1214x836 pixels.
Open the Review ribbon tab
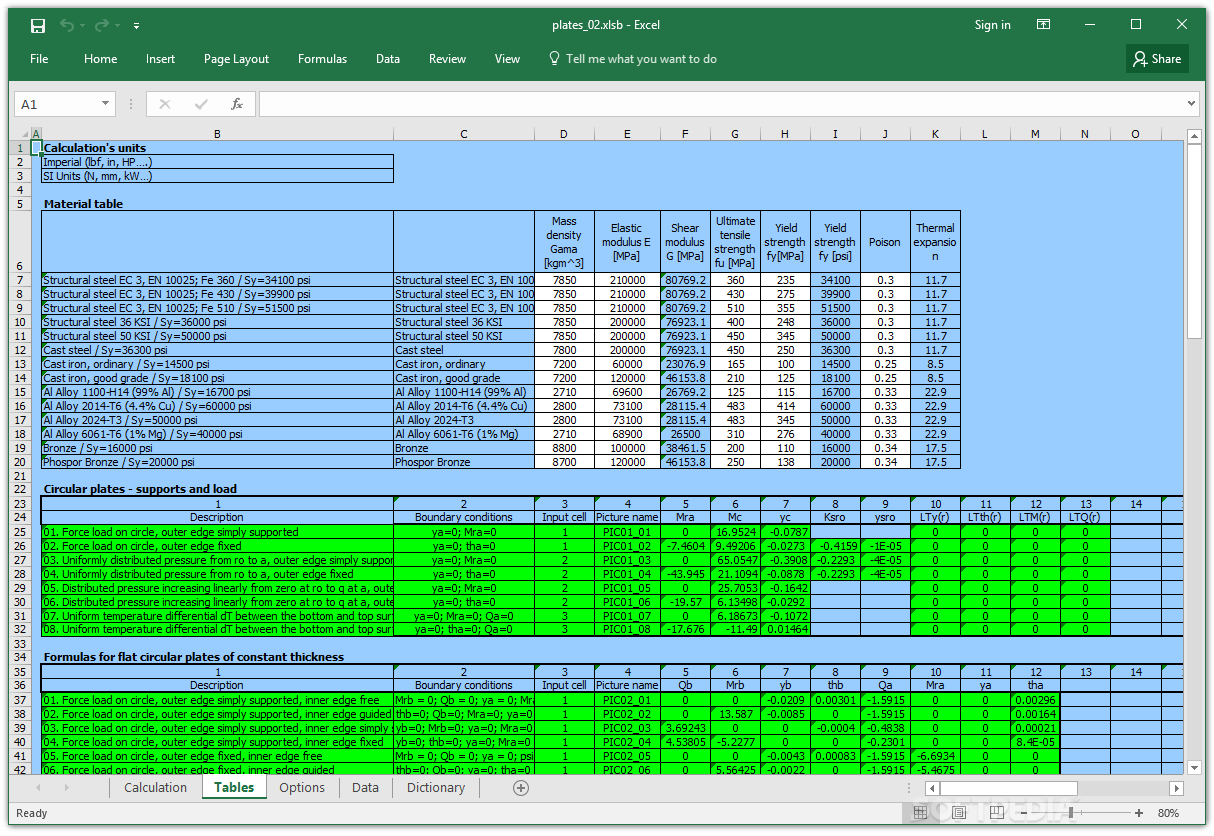pos(447,59)
